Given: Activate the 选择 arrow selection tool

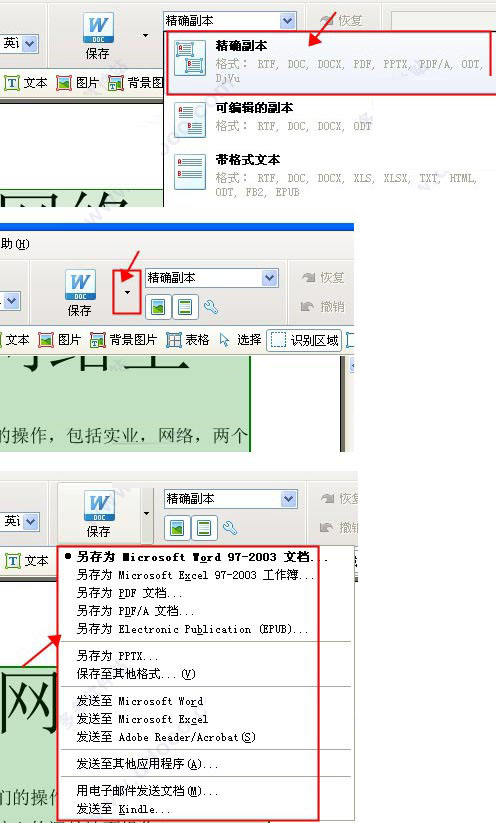Looking at the screenshot, I should pos(240,340).
